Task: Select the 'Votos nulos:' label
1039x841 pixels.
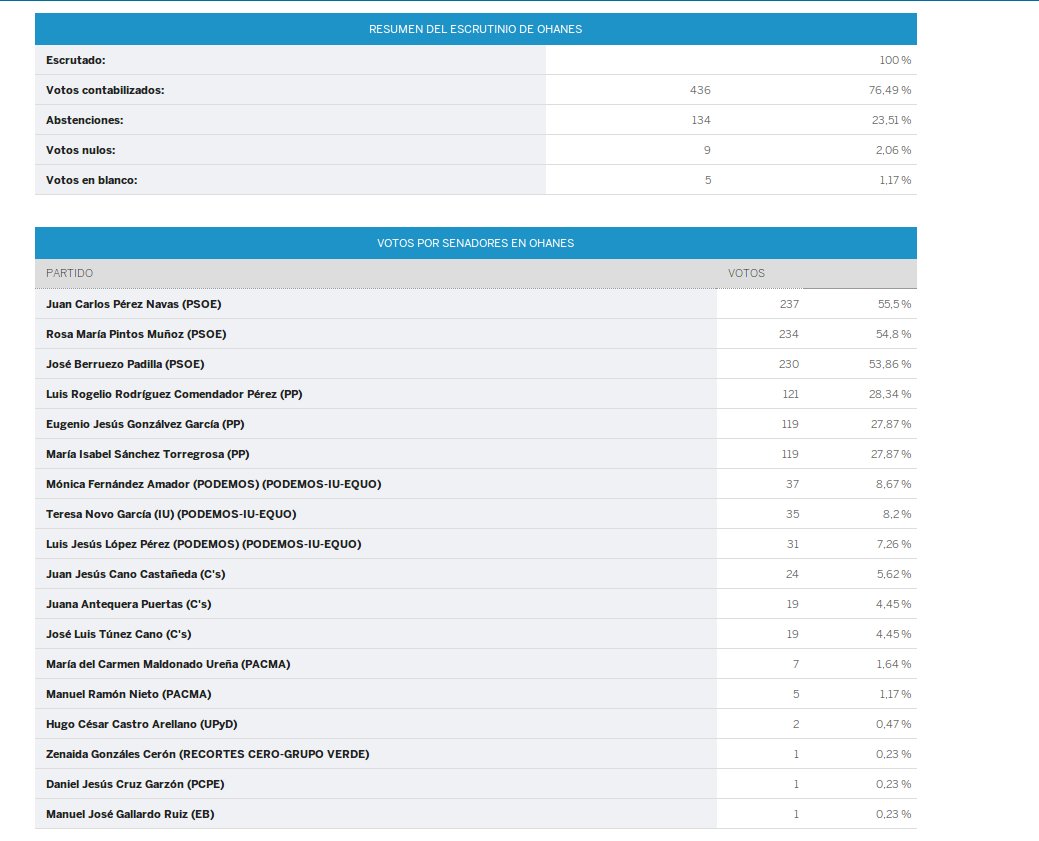Action: [80, 150]
